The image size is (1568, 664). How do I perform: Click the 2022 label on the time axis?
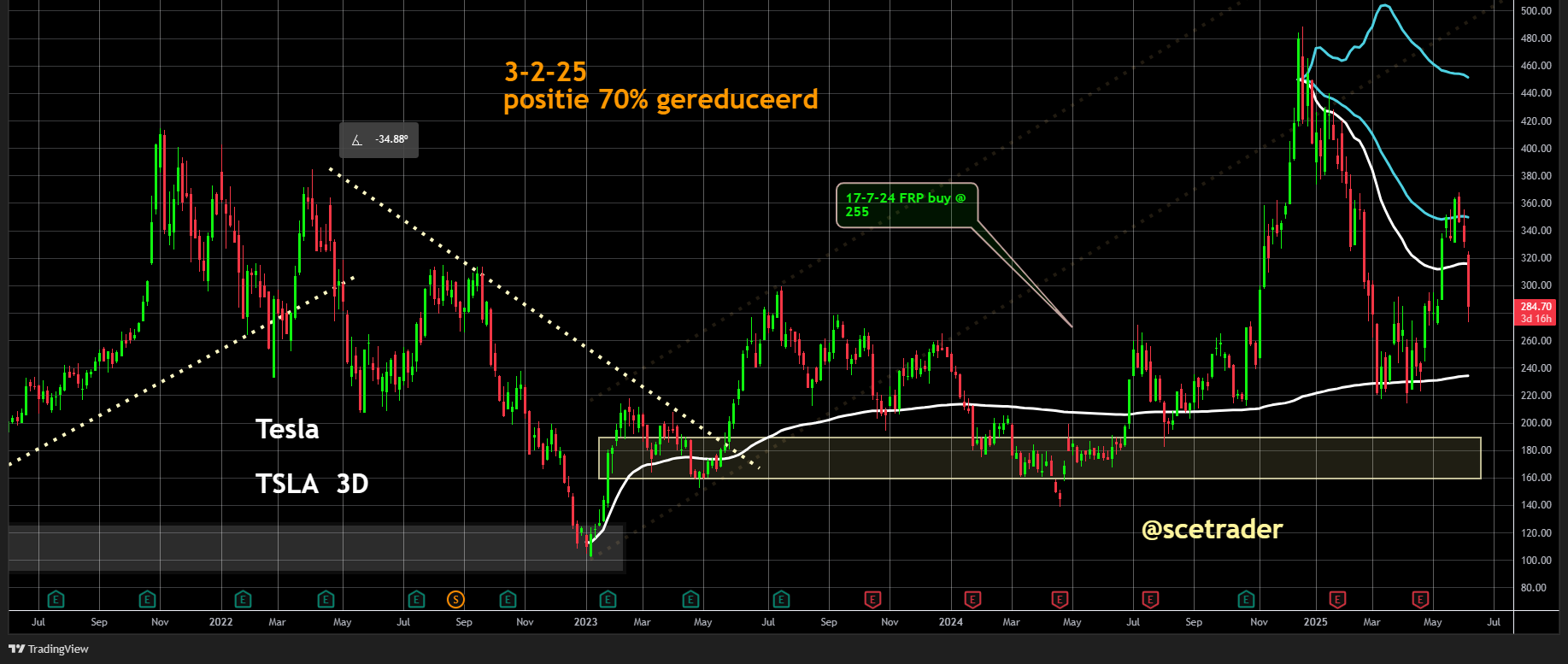pos(220,622)
